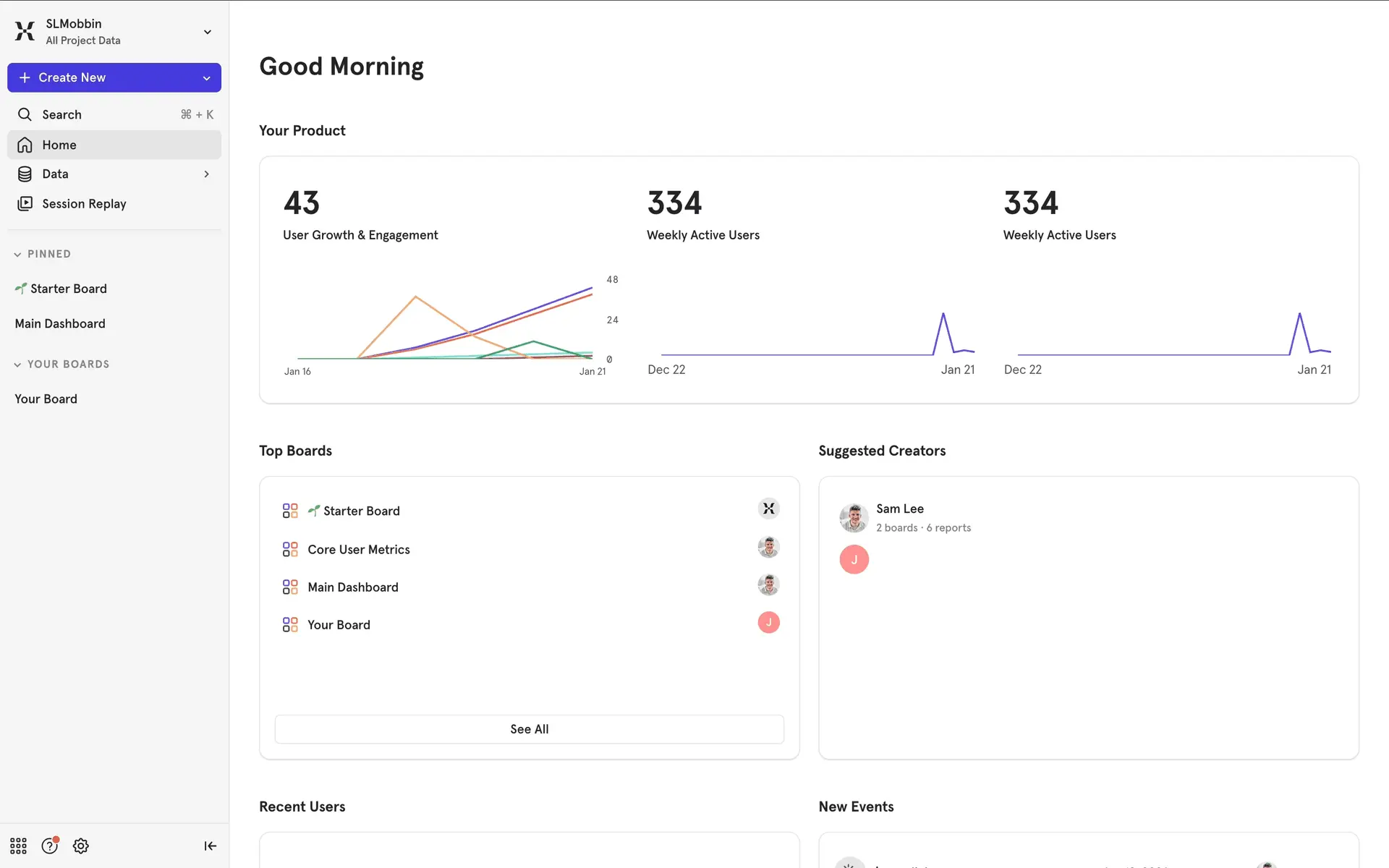The image size is (1389, 868).
Task: Go to Home in sidebar
Action: (x=59, y=145)
